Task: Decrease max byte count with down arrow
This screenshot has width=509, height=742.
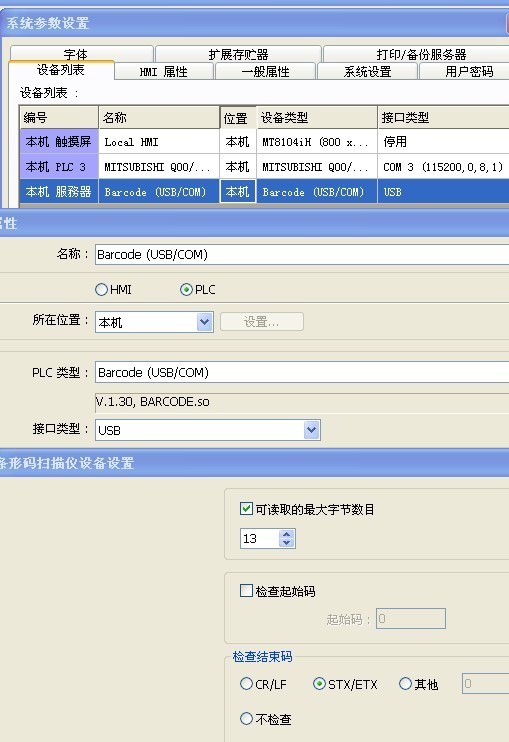Action: coord(287,543)
